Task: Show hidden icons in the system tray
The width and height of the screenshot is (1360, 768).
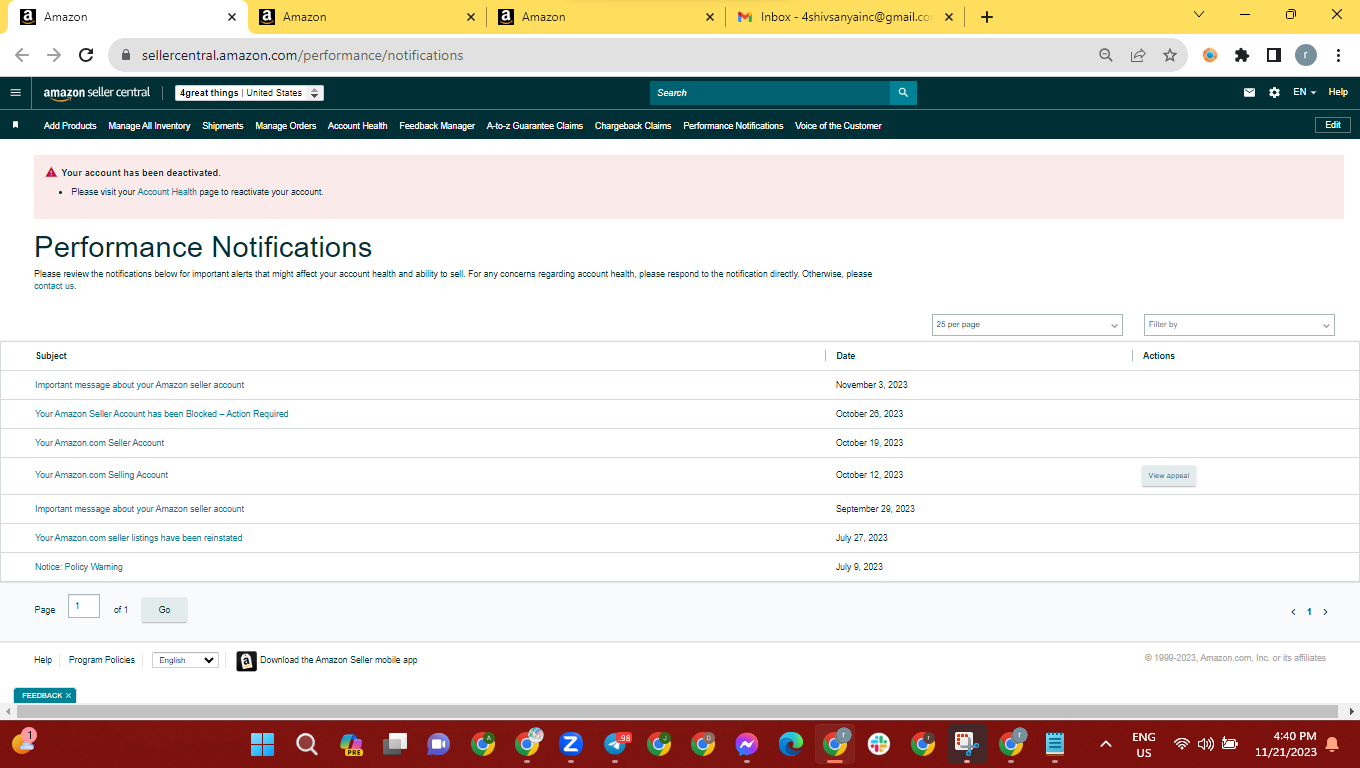Action: (x=1106, y=744)
